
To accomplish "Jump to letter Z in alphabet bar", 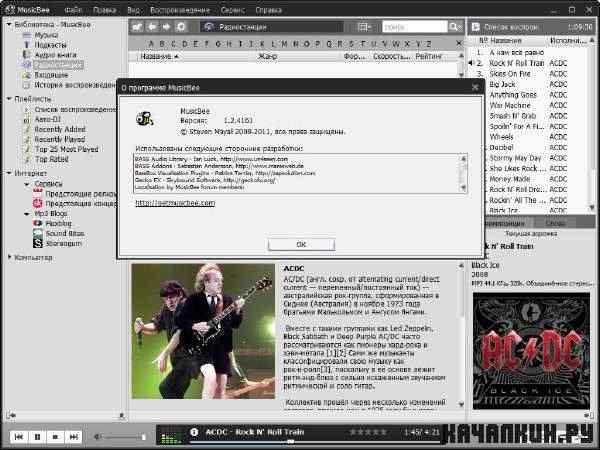I will tap(429, 44).
